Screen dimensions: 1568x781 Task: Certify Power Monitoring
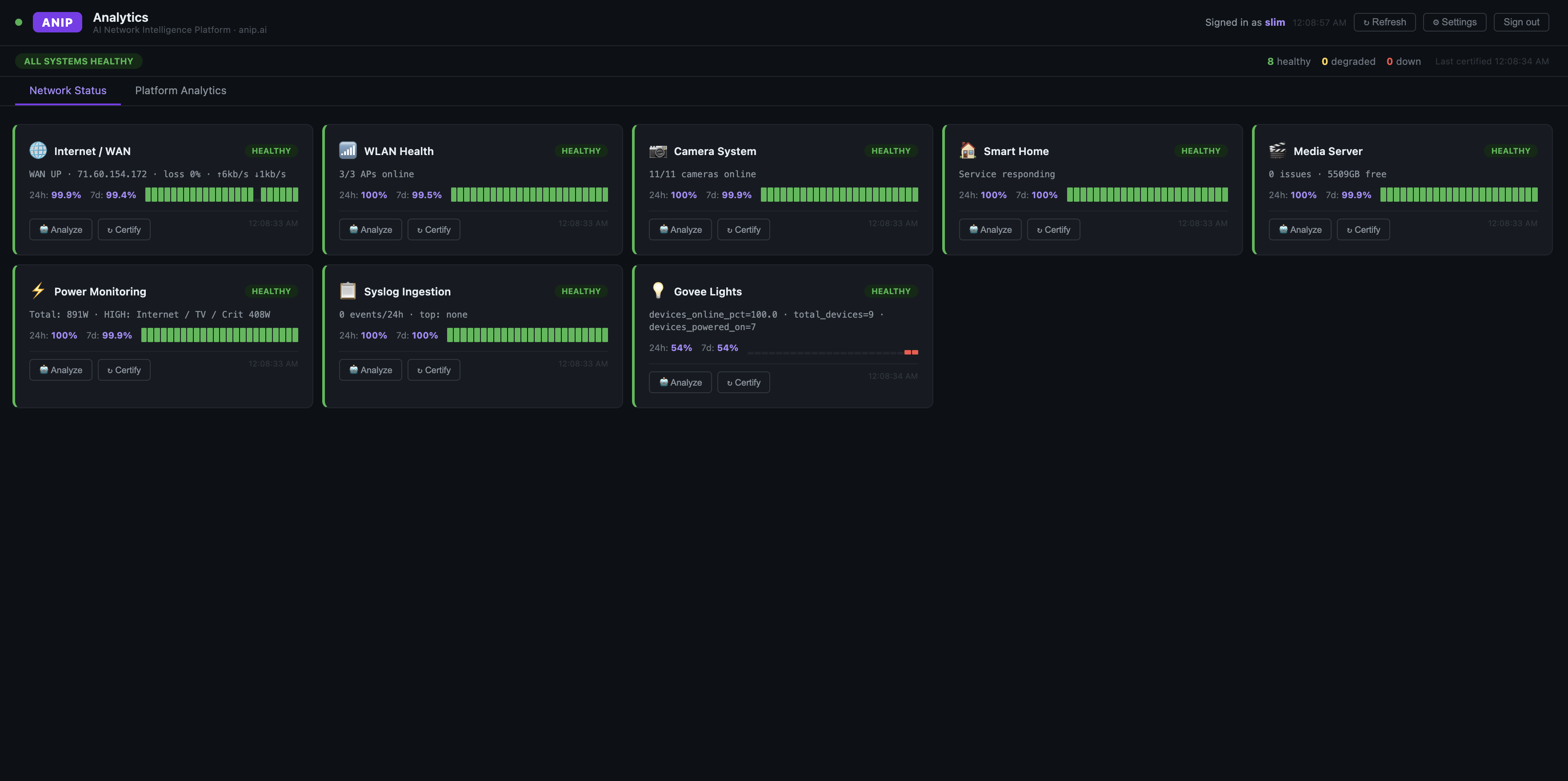pos(124,371)
